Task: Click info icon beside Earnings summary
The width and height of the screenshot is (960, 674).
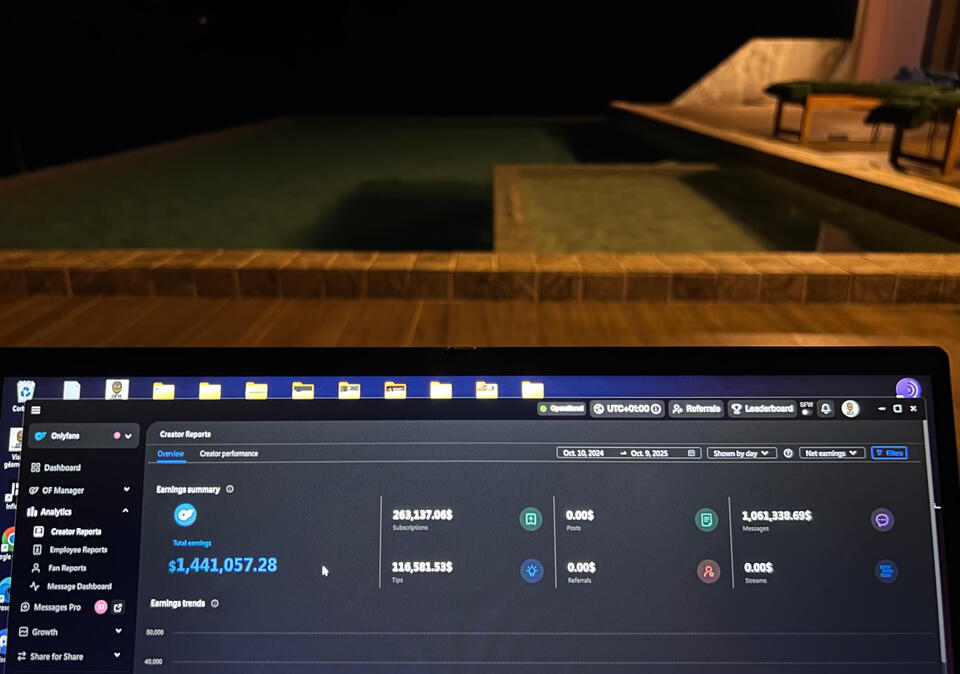Action: [x=230, y=490]
